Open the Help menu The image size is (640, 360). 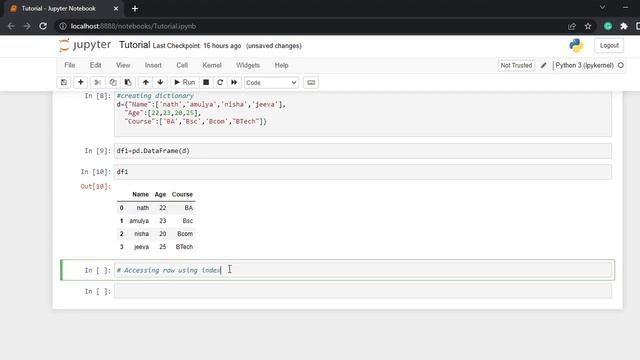click(281, 65)
